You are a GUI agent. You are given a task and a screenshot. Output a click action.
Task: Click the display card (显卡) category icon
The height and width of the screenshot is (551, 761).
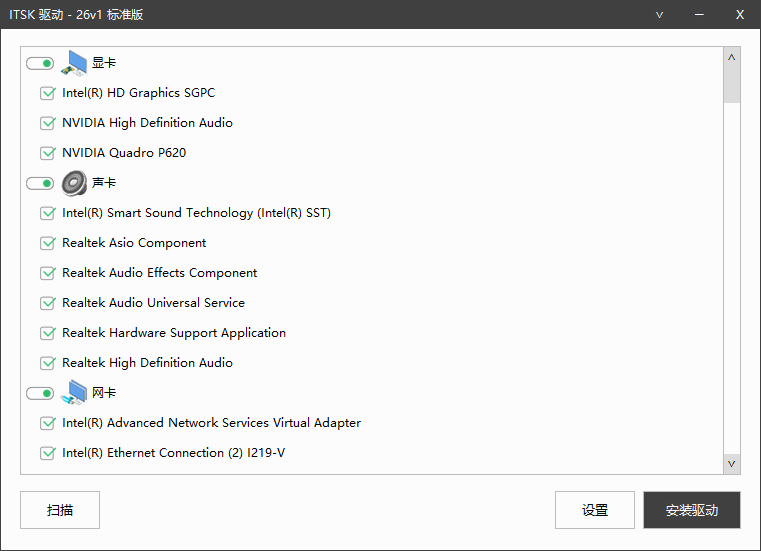click(75, 63)
